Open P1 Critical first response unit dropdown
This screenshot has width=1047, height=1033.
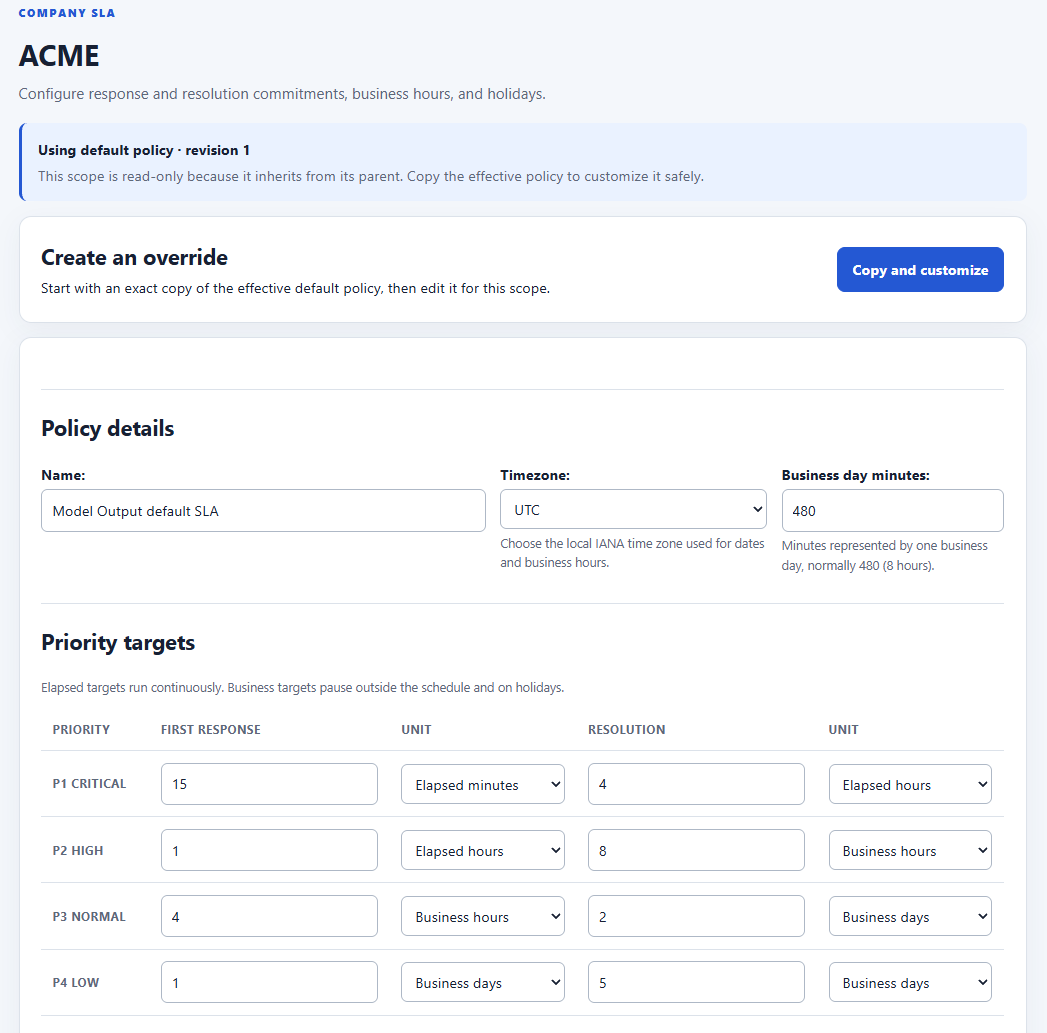pyautogui.click(x=482, y=784)
